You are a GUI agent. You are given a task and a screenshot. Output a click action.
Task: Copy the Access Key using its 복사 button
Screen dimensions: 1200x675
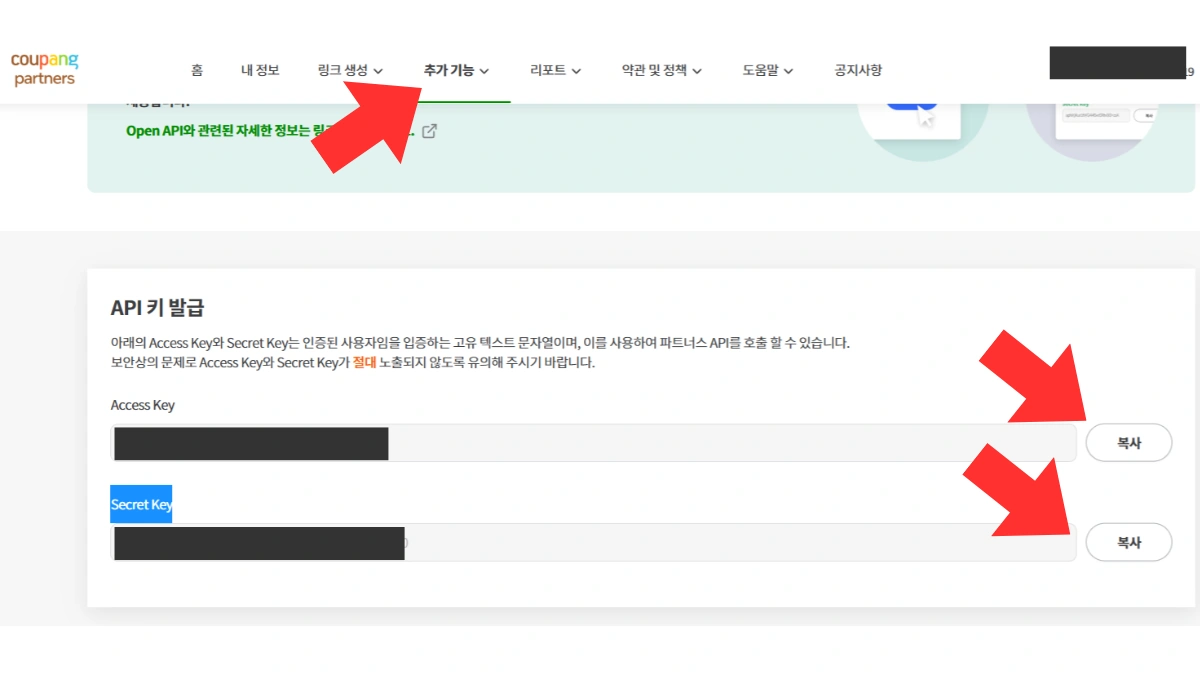(x=1129, y=442)
